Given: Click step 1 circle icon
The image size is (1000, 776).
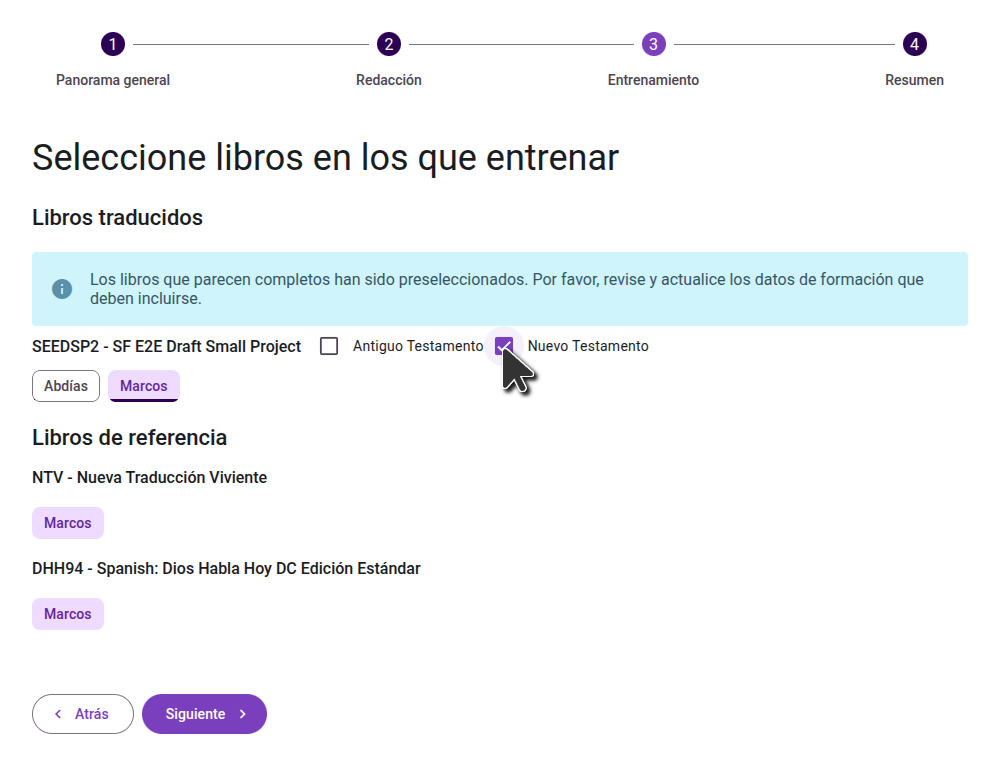Looking at the screenshot, I should coord(113,44).
